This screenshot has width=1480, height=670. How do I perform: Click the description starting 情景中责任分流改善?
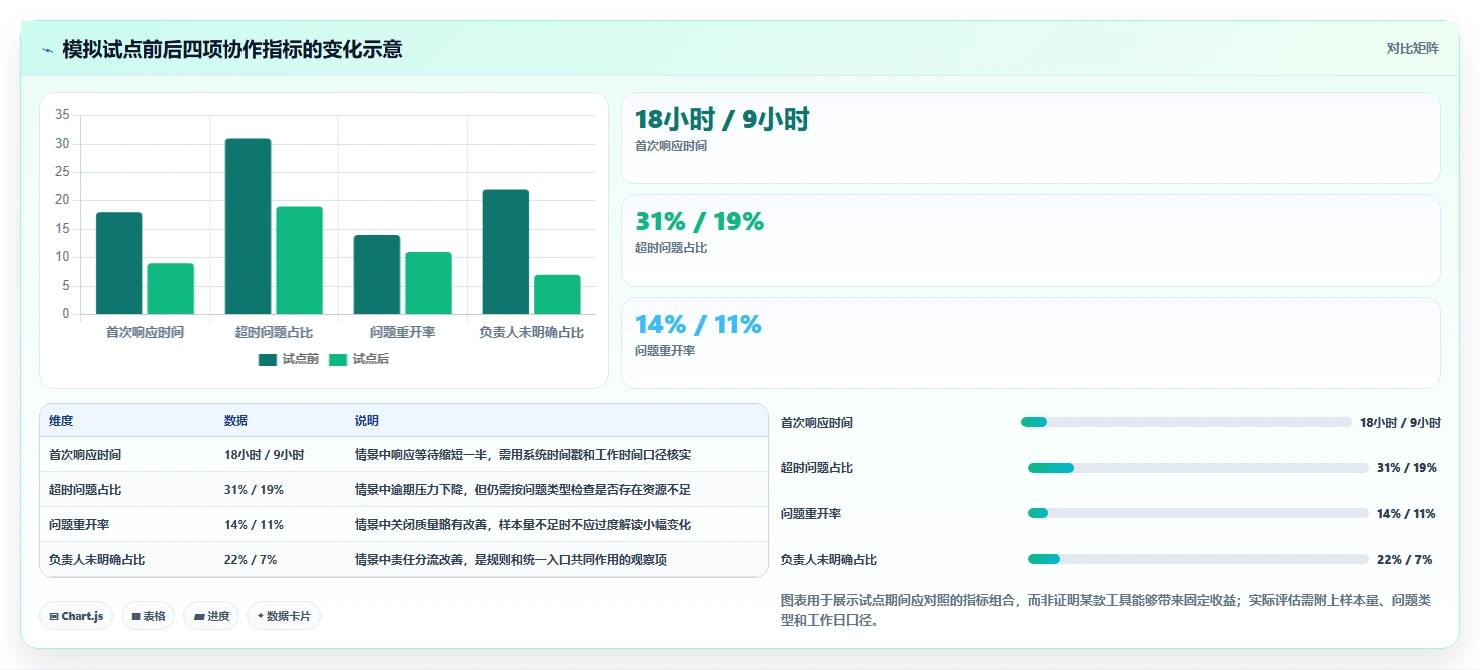tap(511, 559)
